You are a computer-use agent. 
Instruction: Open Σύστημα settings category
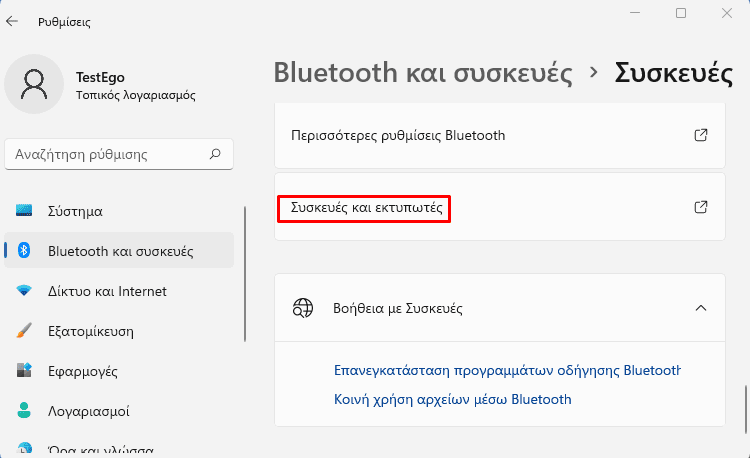point(119,211)
